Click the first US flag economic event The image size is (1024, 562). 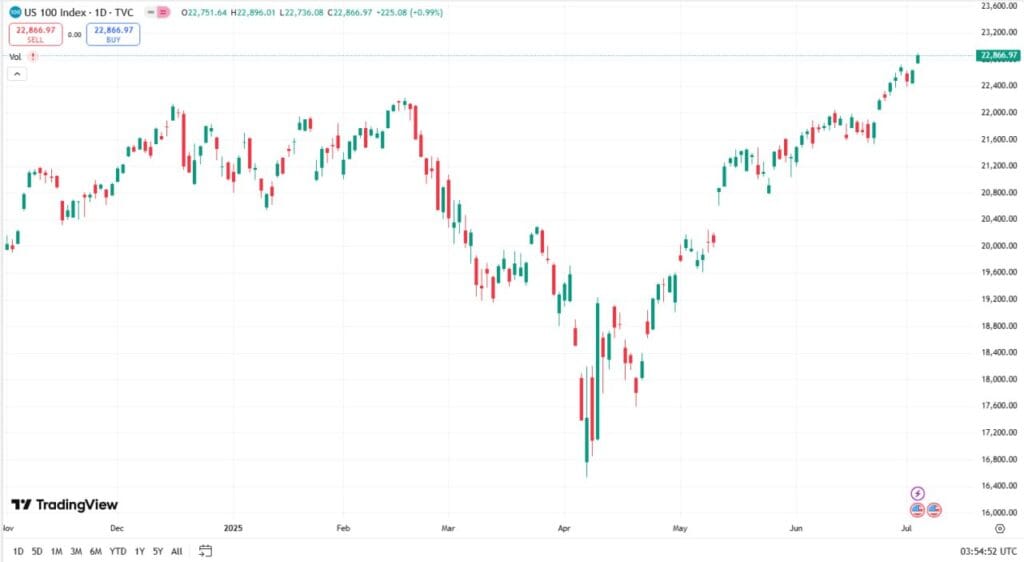click(x=917, y=510)
